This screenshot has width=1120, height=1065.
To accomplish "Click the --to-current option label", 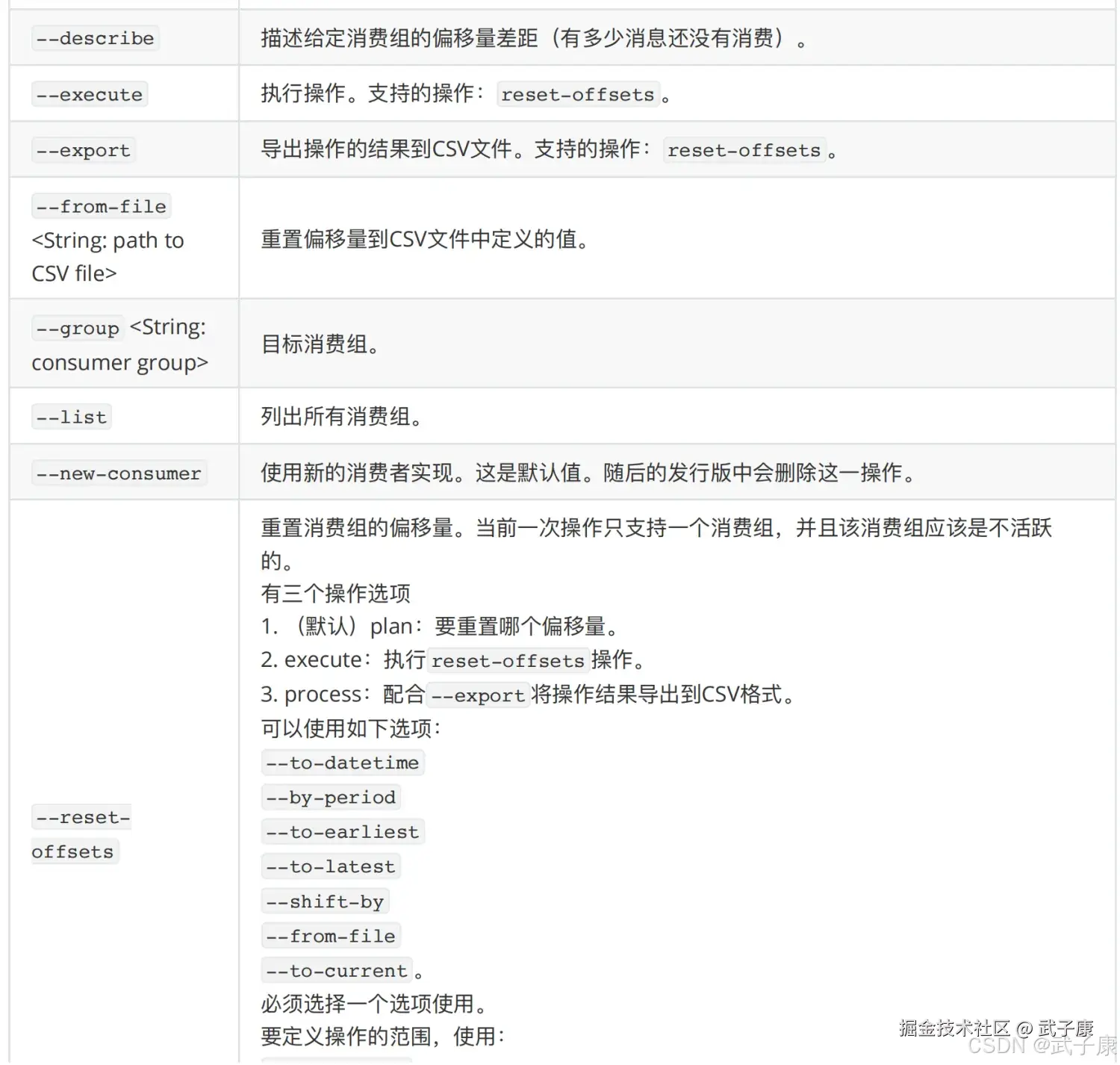I will [x=336, y=970].
